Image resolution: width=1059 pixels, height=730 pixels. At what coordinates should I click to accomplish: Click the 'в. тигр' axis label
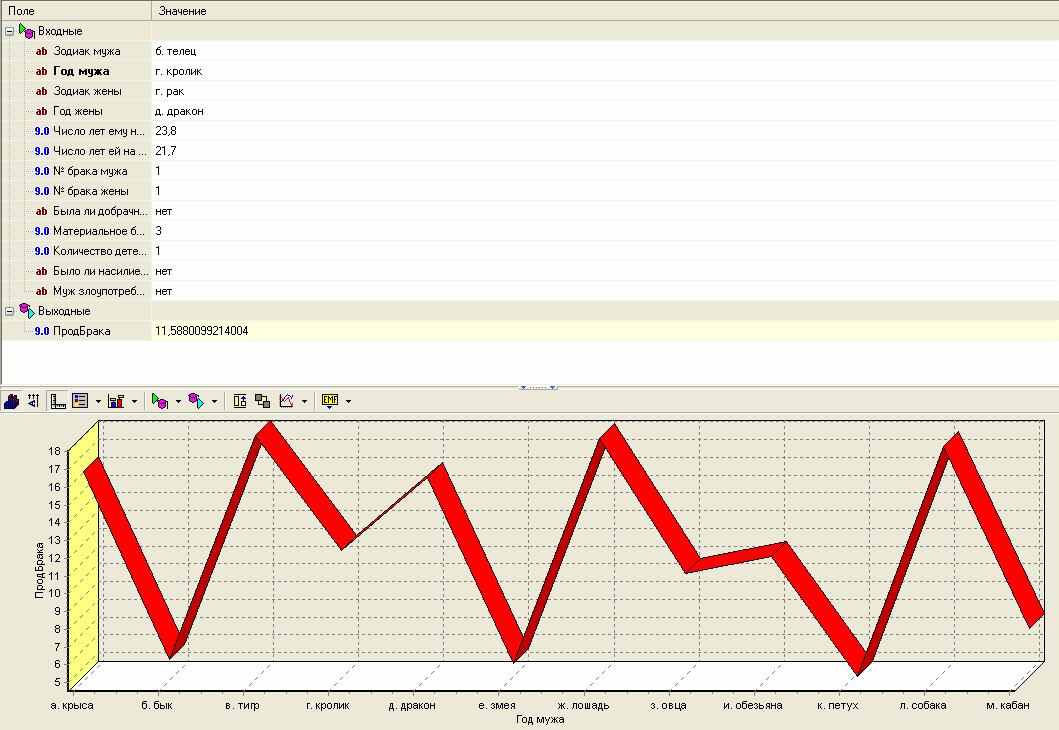[242, 706]
